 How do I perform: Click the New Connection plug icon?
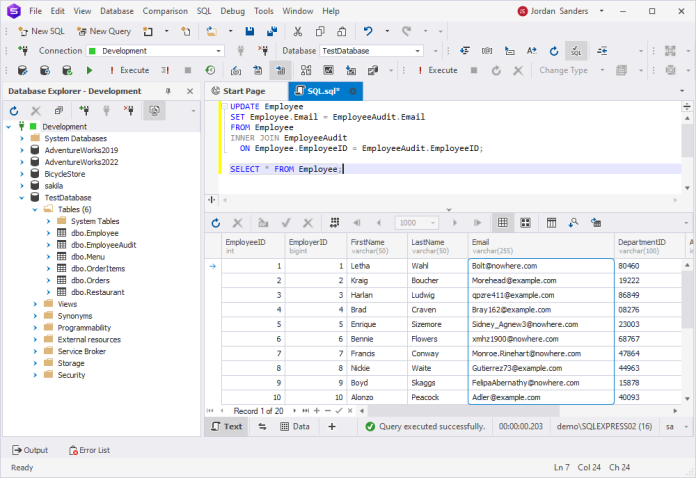(x=84, y=111)
